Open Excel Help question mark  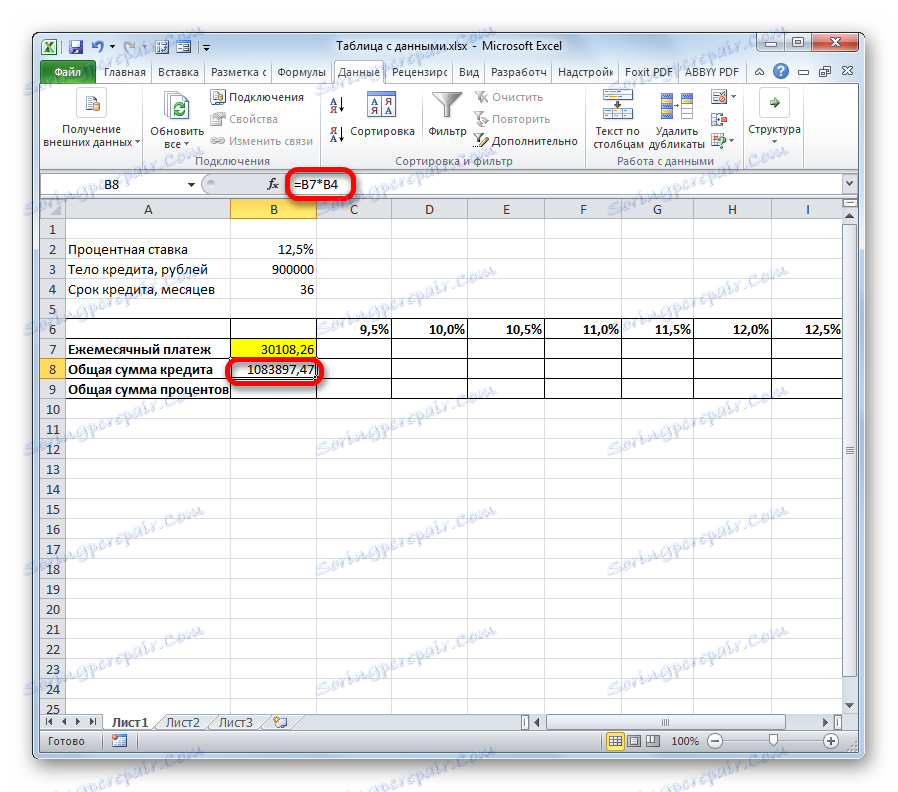tap(781, 72)
